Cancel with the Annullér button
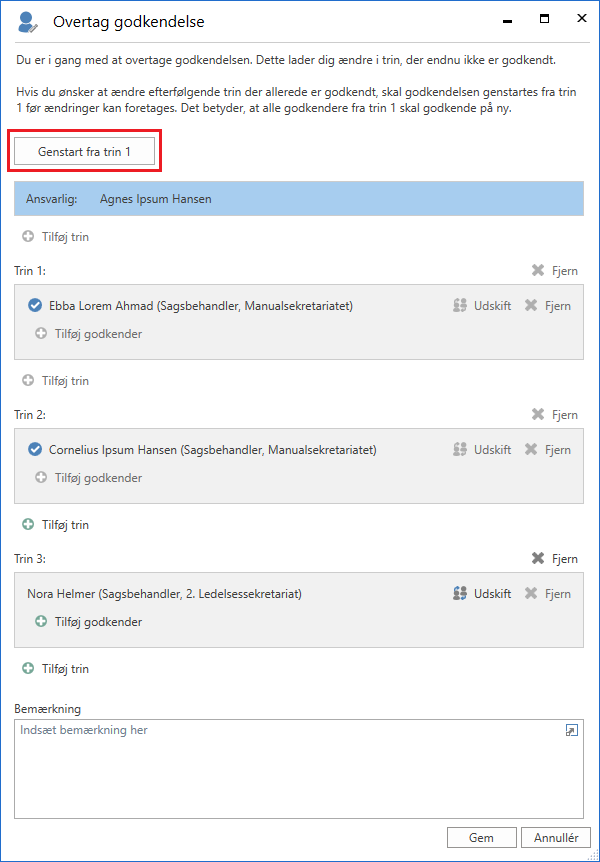 point(556,837)
